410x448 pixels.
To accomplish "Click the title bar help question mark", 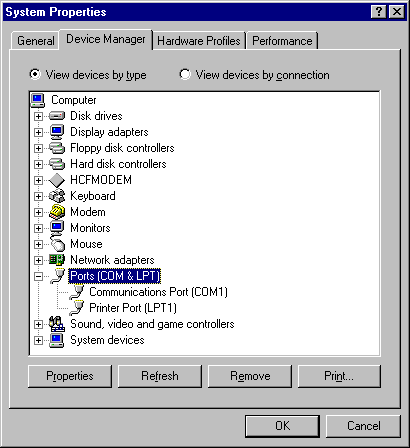I will coord(379,12).
